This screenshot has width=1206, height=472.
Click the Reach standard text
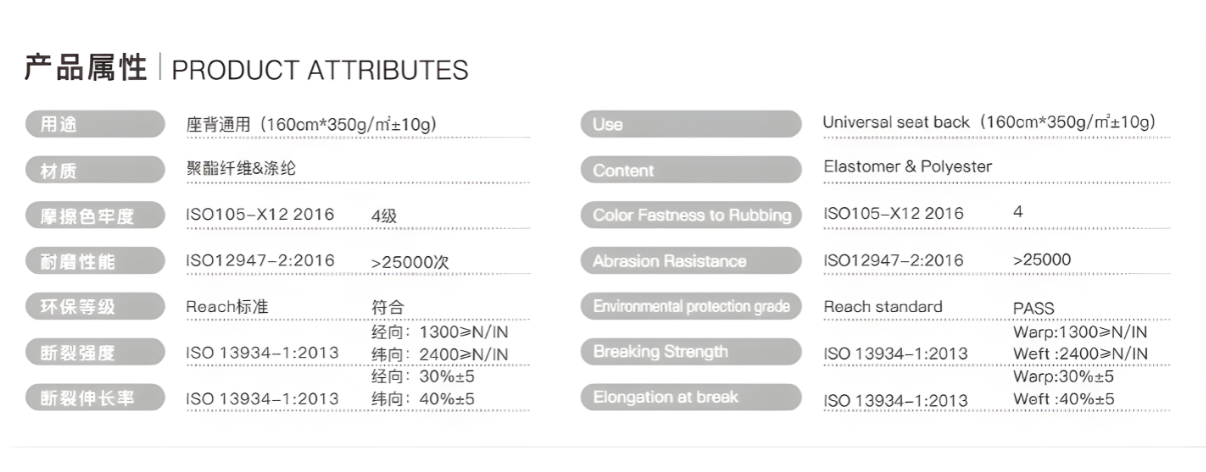[x=883, y=306]
